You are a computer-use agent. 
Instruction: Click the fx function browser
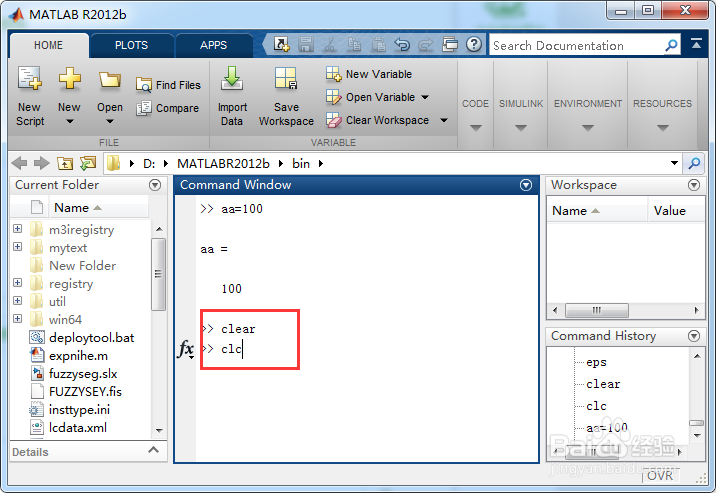point(186,349)
